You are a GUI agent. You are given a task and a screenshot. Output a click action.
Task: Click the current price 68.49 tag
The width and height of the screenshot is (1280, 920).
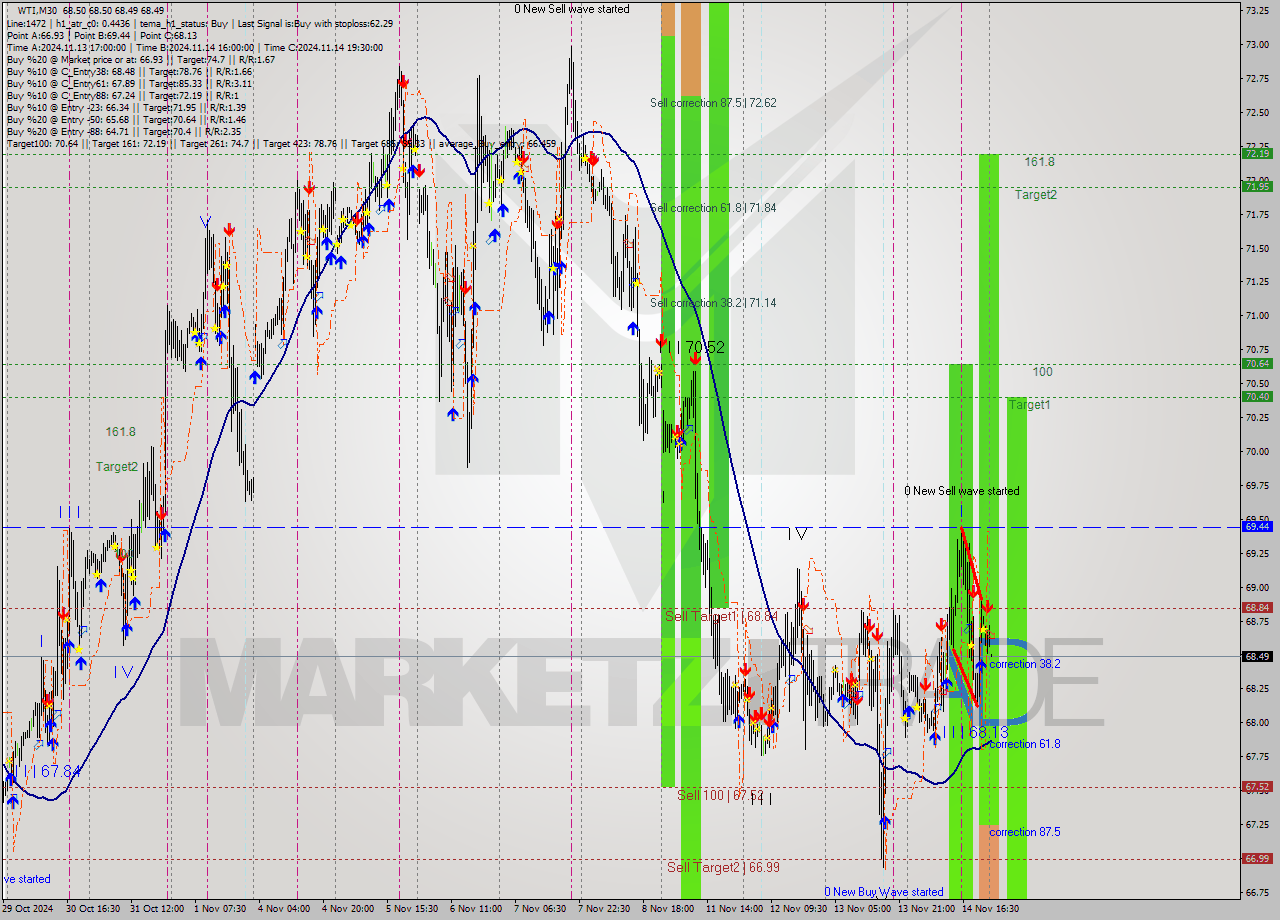point(1257,656)
